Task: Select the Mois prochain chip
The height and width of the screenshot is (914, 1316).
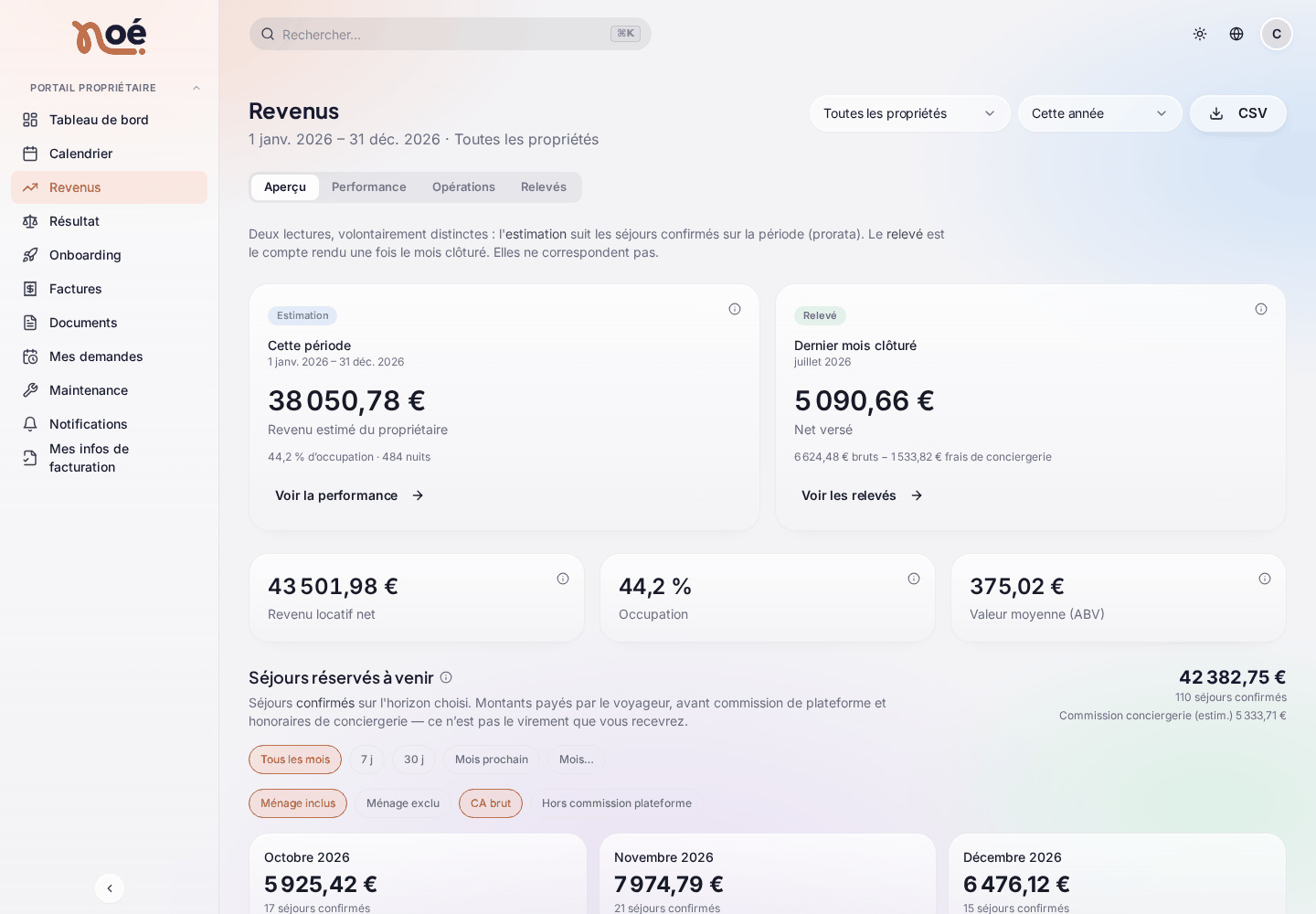Action: click(x=492, y=760)
